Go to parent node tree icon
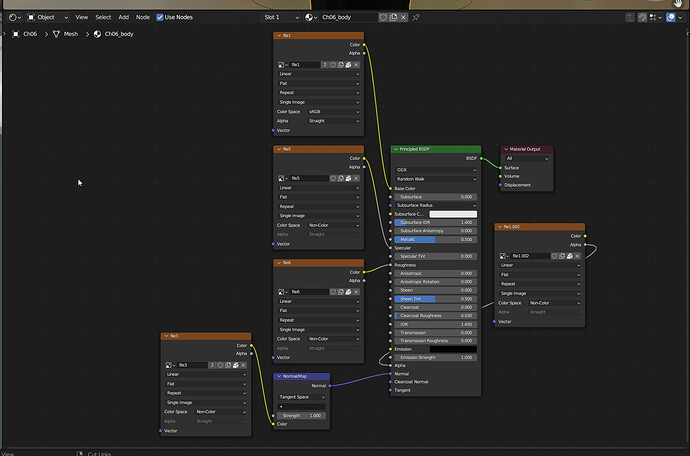 [x=630, y=17]
